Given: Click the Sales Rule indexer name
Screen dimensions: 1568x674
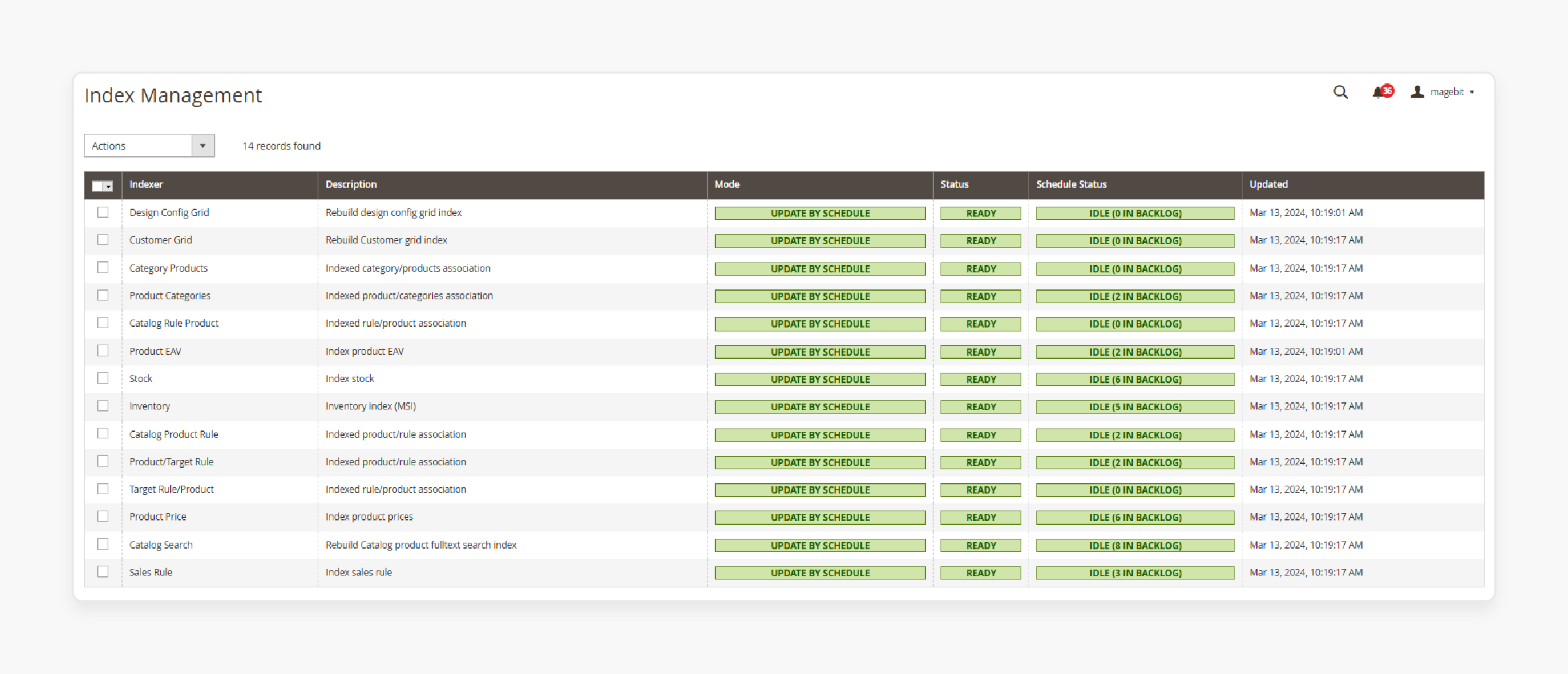Looking at the screenshot, I should click(x=151, y=572).
